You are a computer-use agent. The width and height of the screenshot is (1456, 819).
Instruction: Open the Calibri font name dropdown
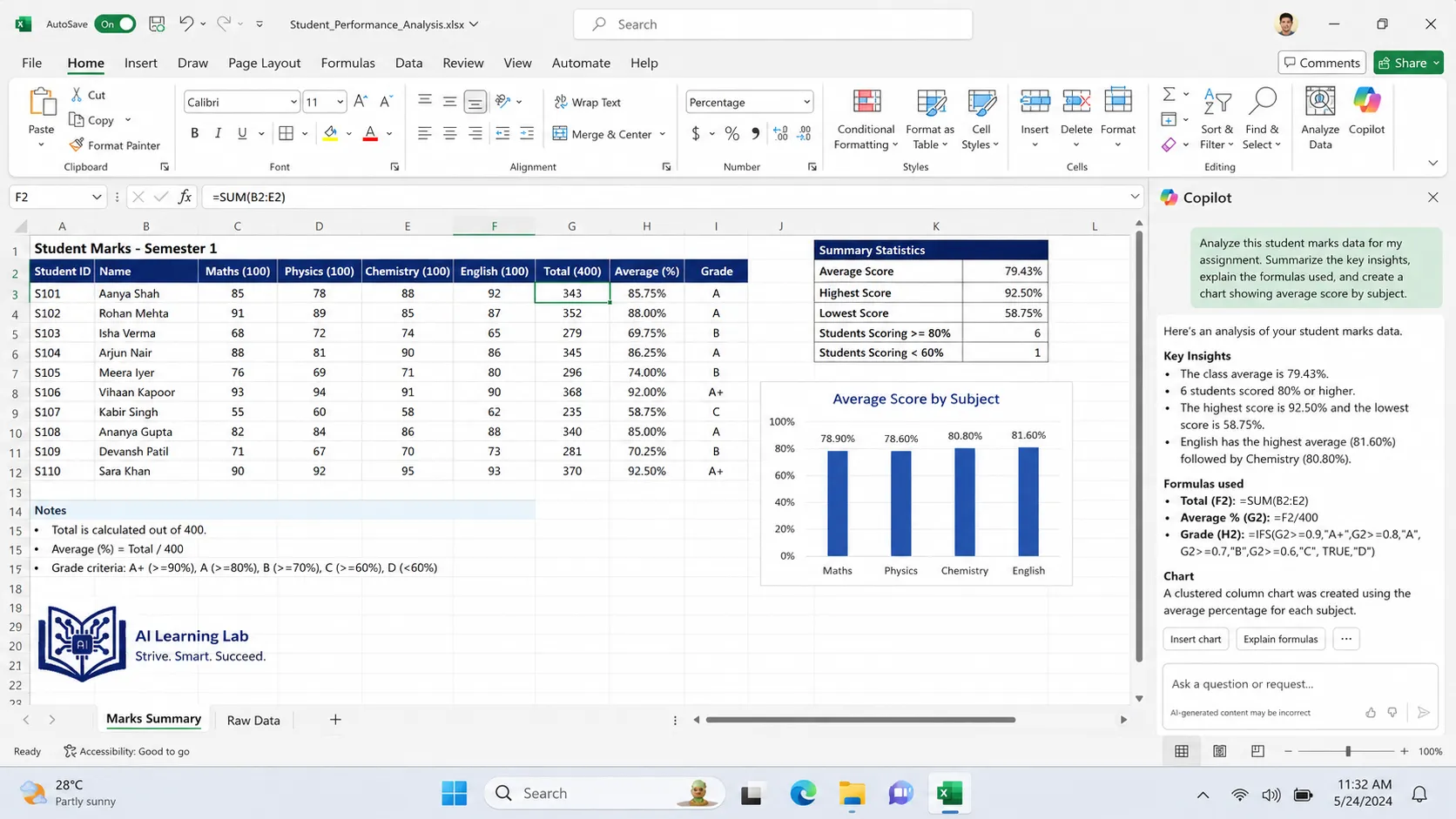(293, 102)
